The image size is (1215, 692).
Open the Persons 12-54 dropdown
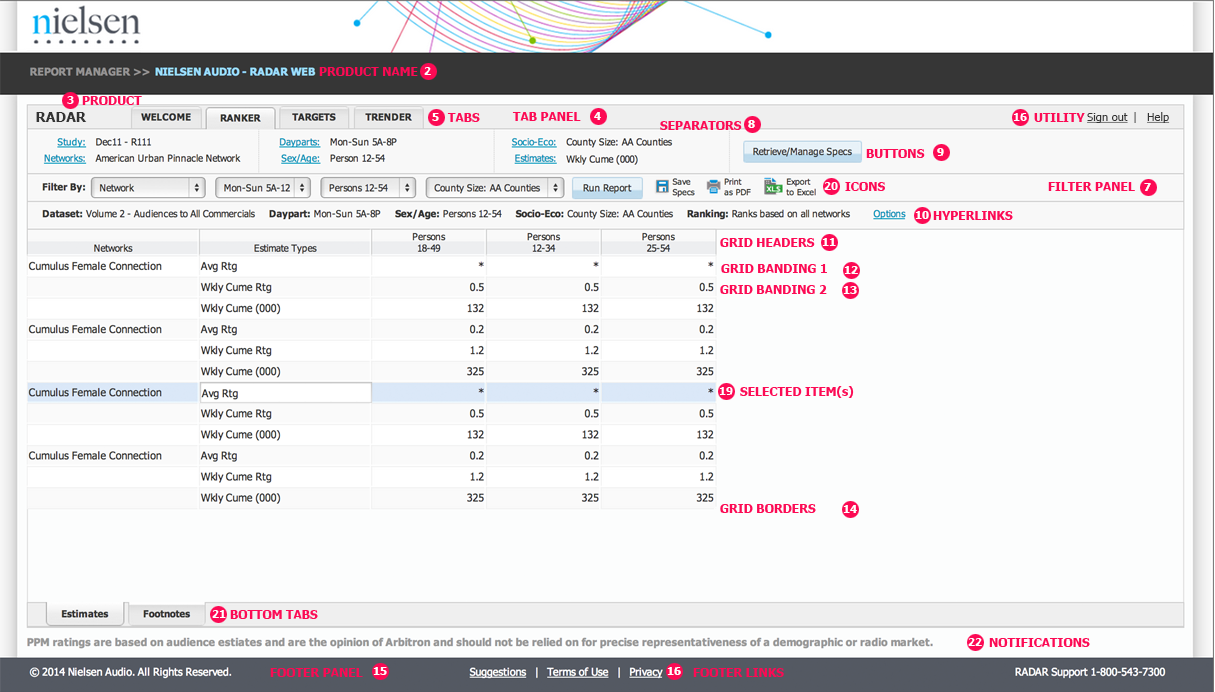(x=369, y=187)
